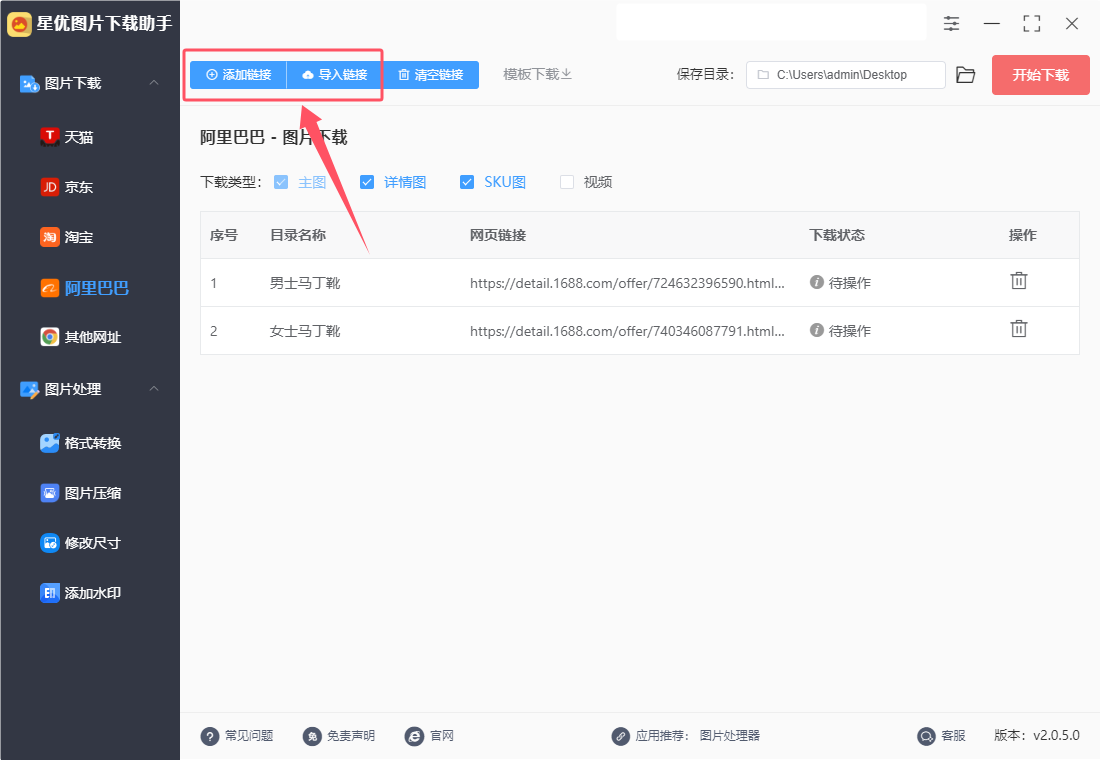Open the settings sliders icon
This screenshot has height=760, width=1100.
pos(951,23)
